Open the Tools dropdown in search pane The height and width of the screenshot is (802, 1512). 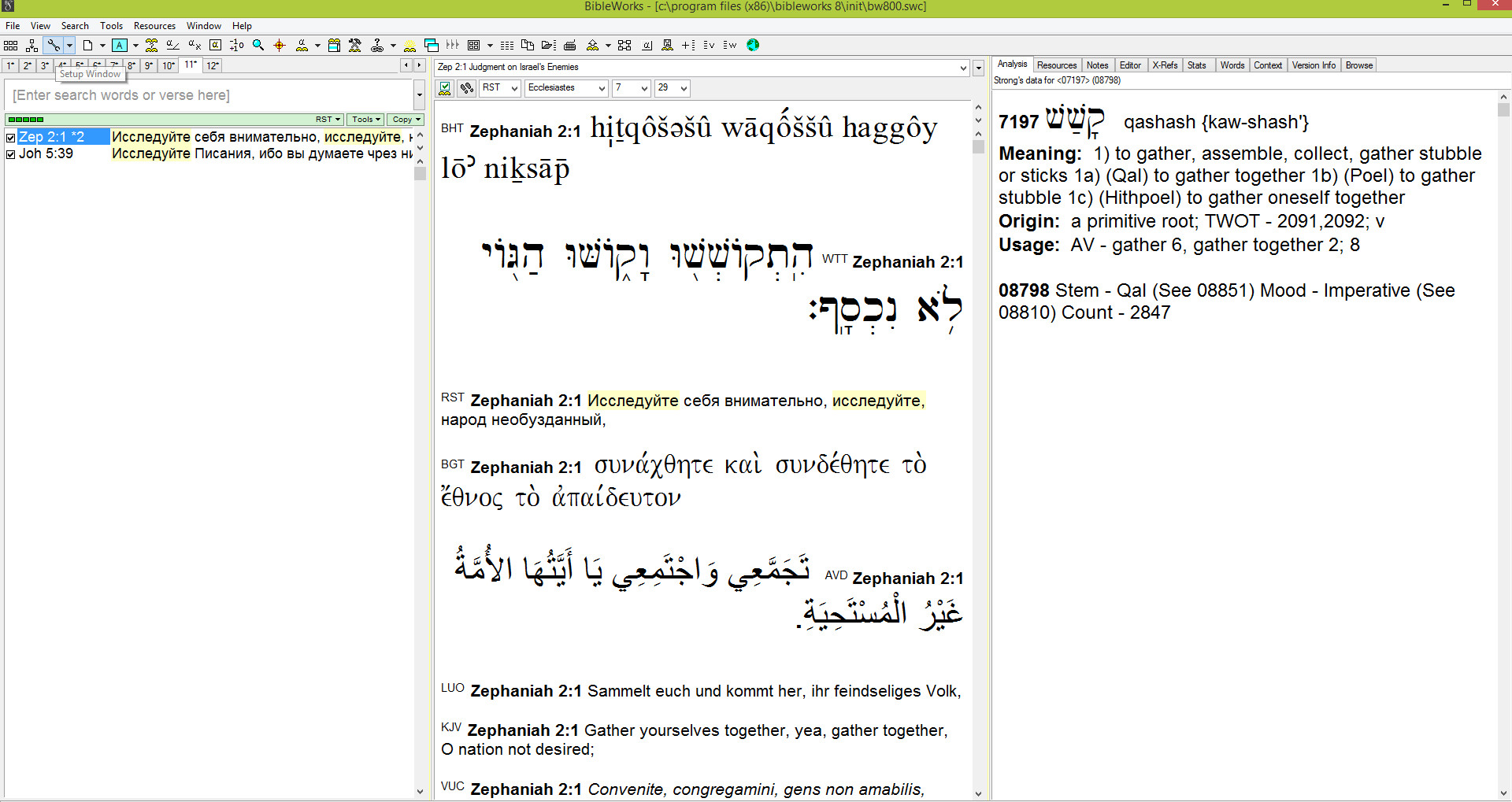tap(366, 120)
